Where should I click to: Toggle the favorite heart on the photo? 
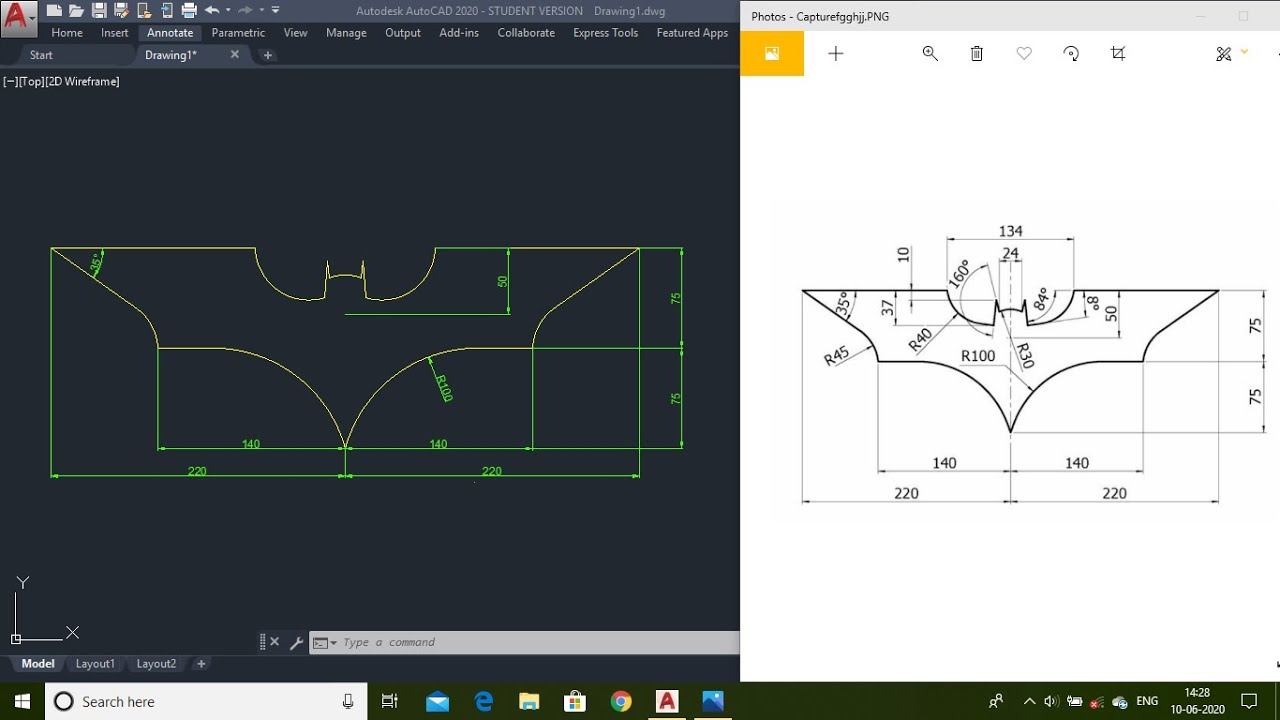[1024, 53]
